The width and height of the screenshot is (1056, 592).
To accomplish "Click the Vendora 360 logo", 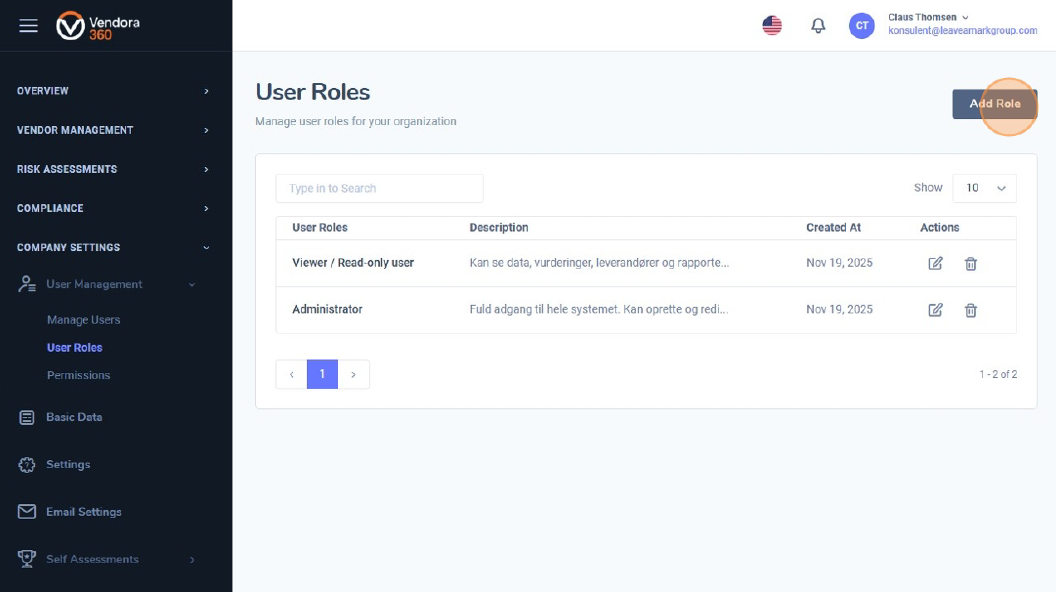I will pos(98,26).
